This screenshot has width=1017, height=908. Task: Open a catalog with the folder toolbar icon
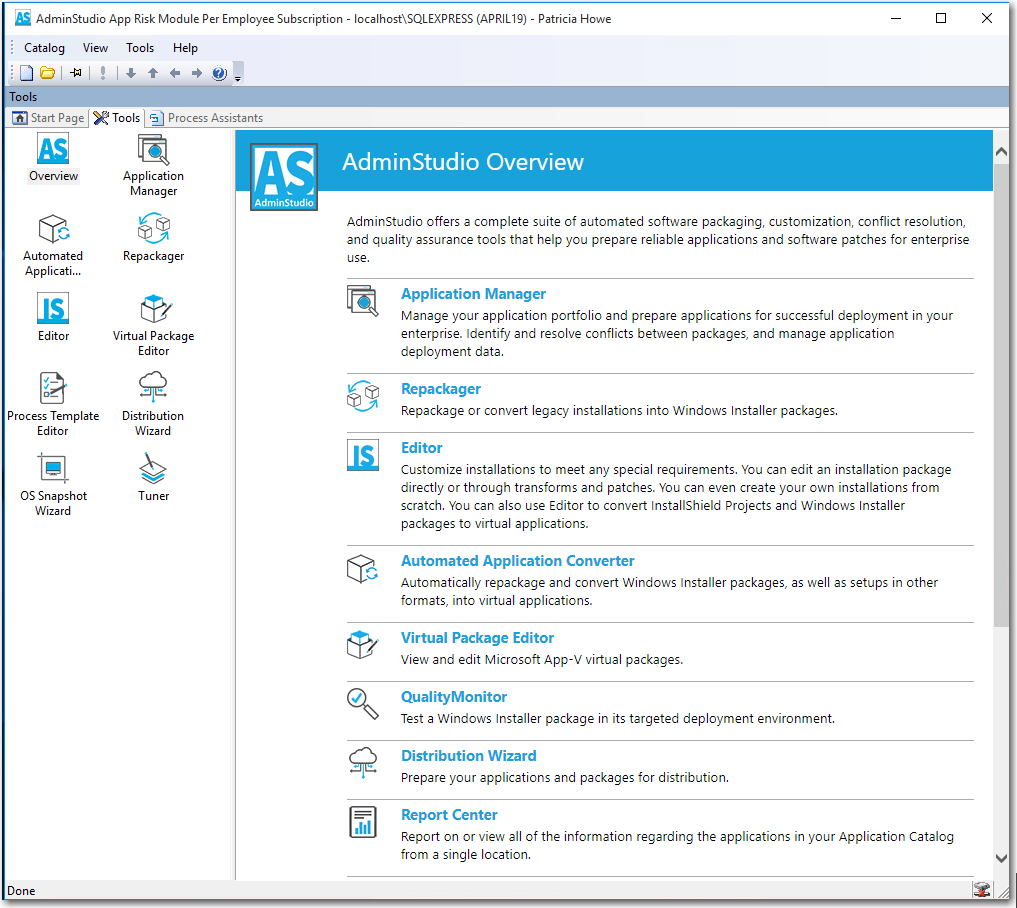click(47, 72)
